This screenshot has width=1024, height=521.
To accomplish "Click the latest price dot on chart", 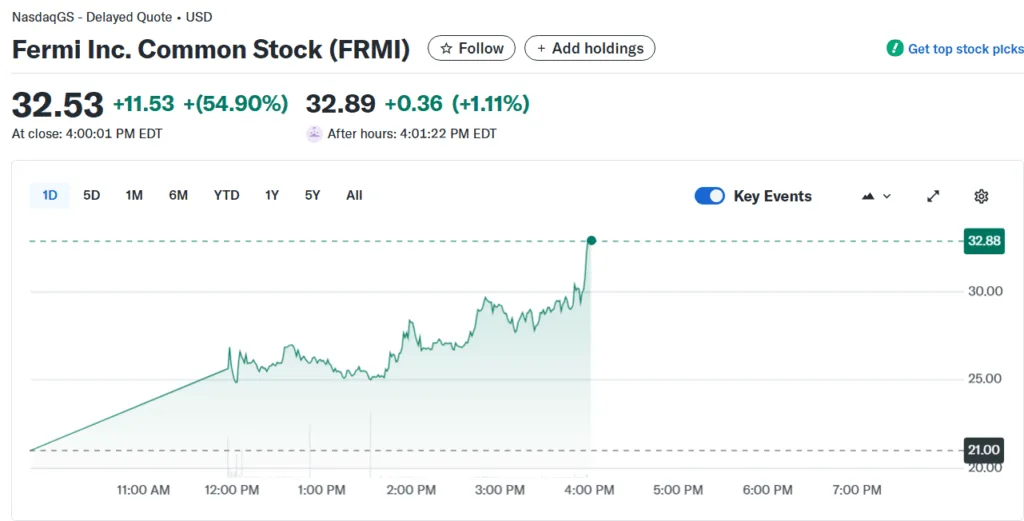I will [x=591, y=241].
